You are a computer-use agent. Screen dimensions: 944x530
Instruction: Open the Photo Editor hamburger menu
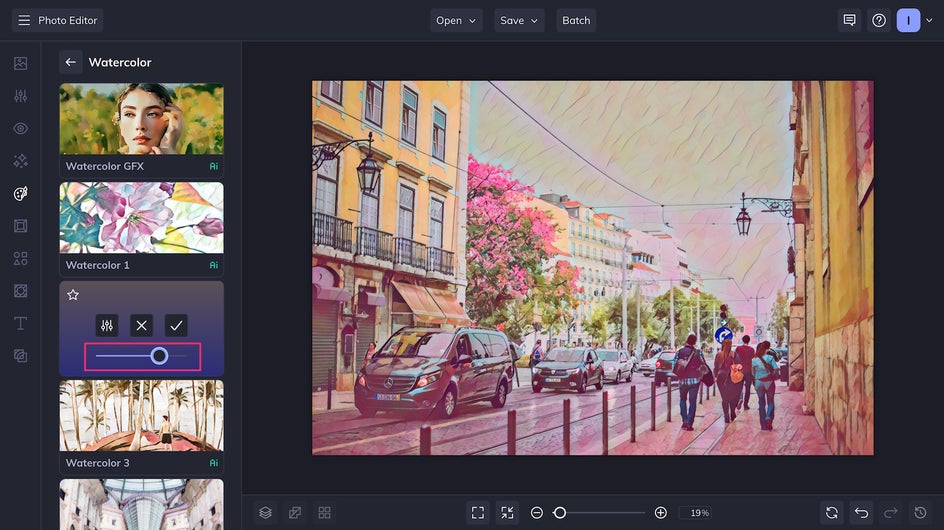24,20
